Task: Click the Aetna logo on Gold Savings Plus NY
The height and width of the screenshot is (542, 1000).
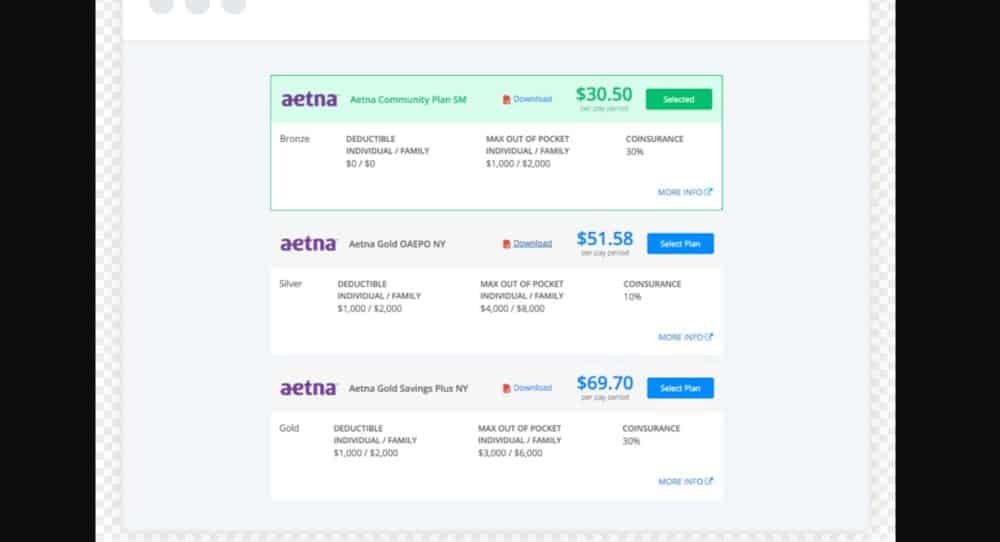Action: click(x=308, y=388)
